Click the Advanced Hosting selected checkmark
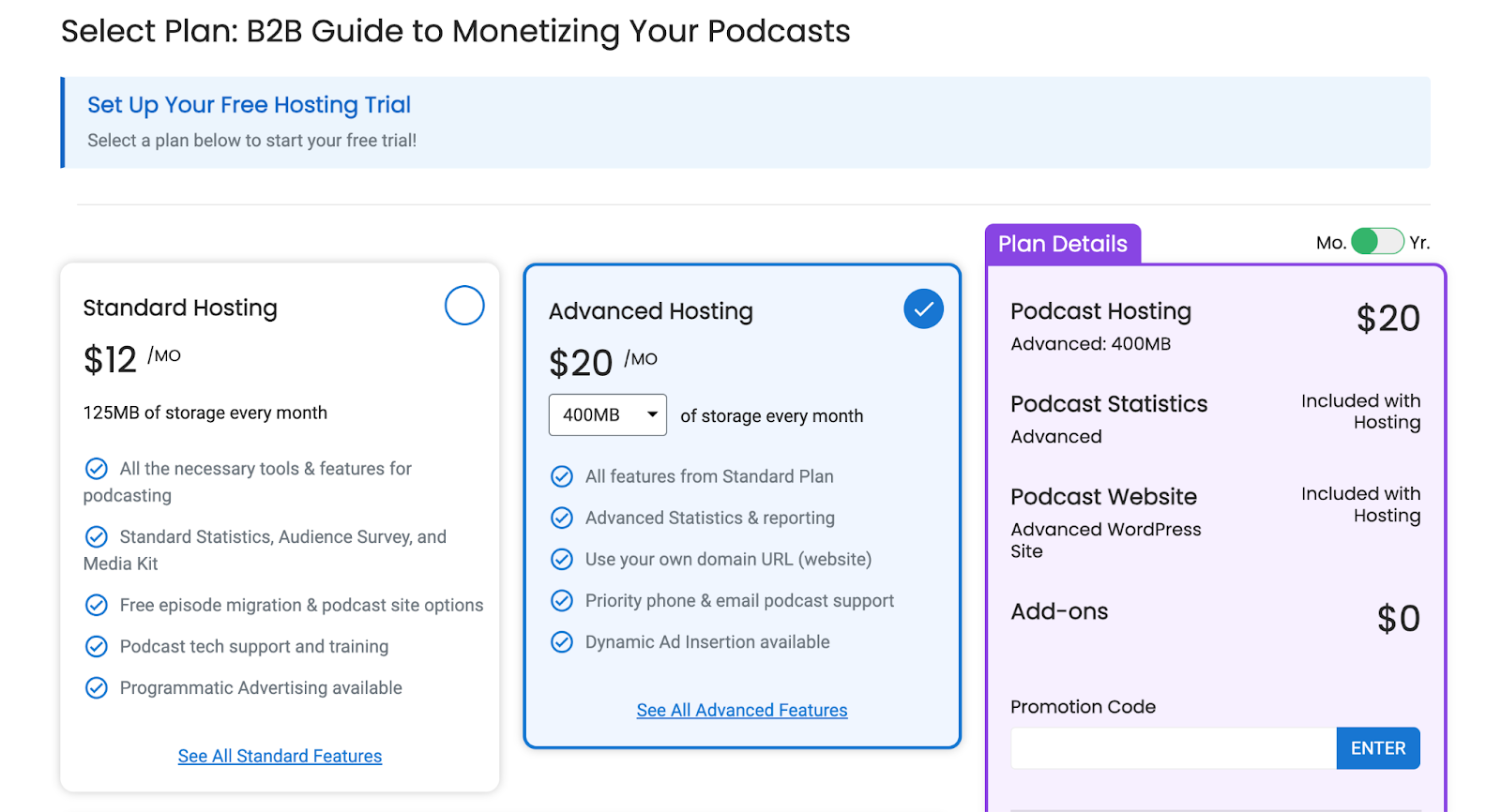The width and height of the screenshot is (1501, 812). click(x=923, y=309)
